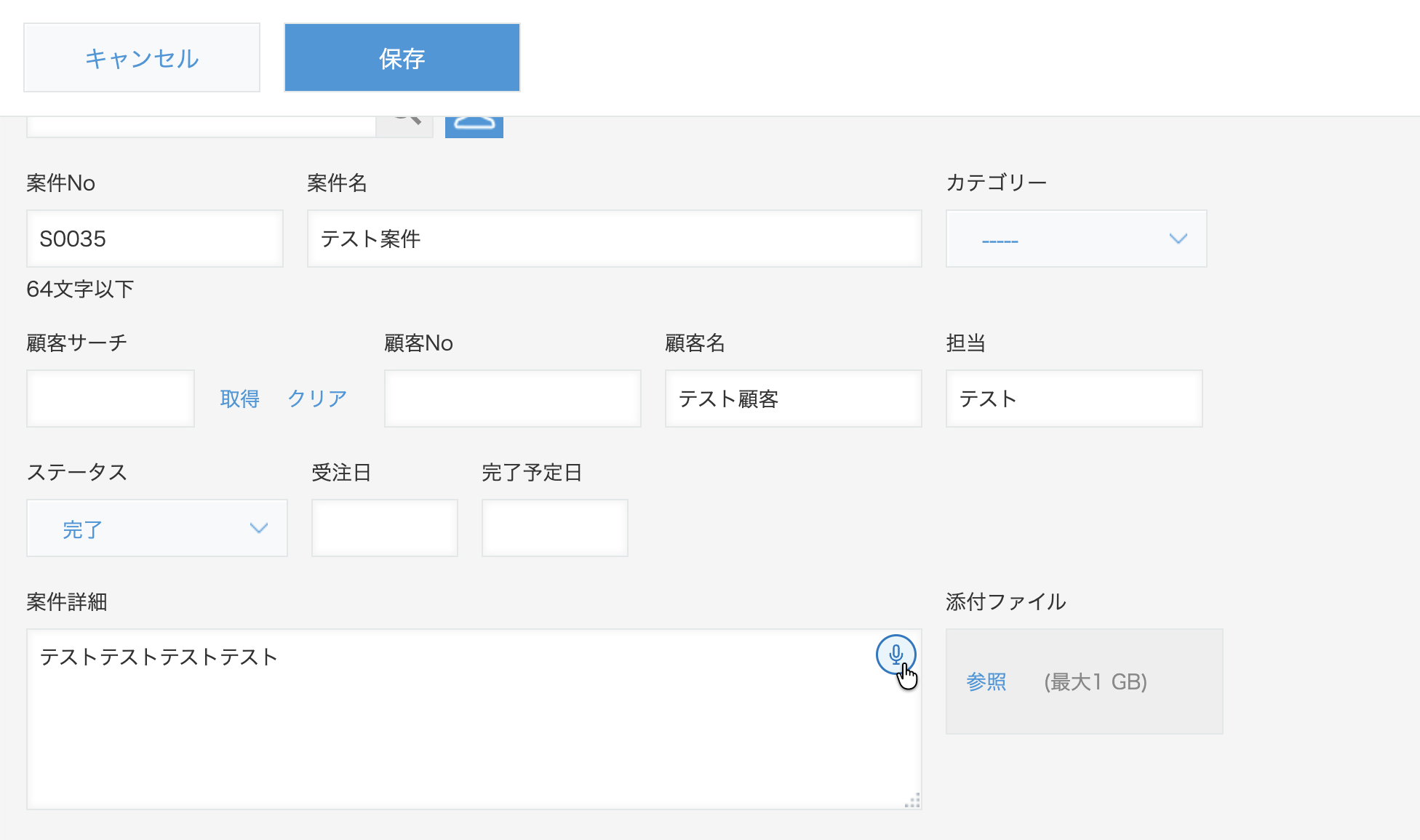The height and width of the screenshot is (840, 1420).
Task: Click the empty 顧客No field
Action: [513, 399]
